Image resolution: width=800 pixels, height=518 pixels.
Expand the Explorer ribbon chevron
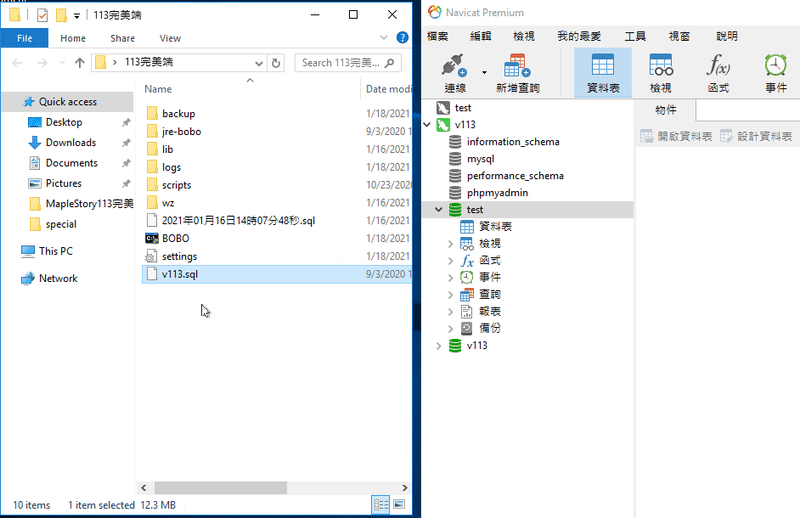384,37
